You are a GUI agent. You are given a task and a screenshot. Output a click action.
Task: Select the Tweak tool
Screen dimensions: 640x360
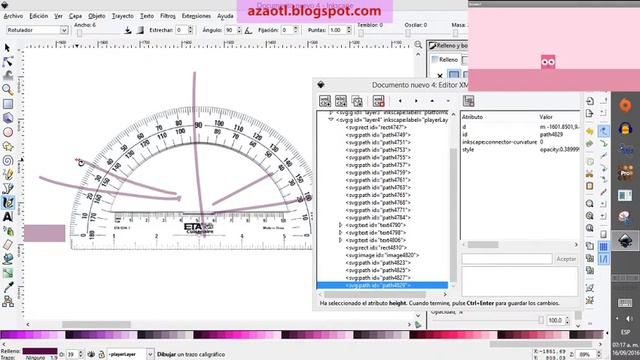point(7,76)
